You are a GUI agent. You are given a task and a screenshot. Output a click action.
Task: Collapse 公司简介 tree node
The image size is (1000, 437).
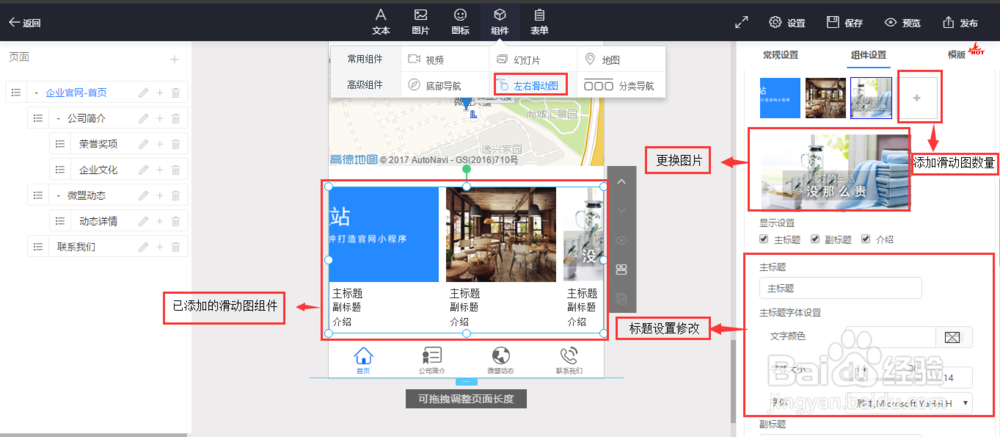59,118
